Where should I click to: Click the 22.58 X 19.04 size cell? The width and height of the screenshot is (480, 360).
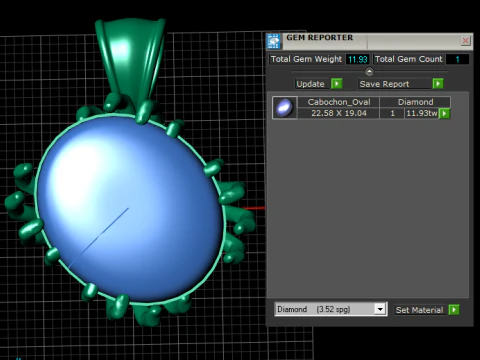(338, 113)
